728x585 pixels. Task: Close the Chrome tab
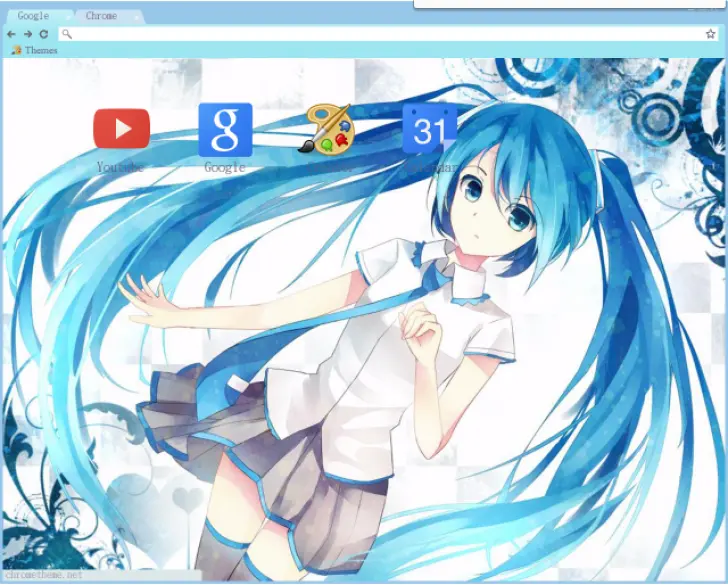tap(137, 16)
